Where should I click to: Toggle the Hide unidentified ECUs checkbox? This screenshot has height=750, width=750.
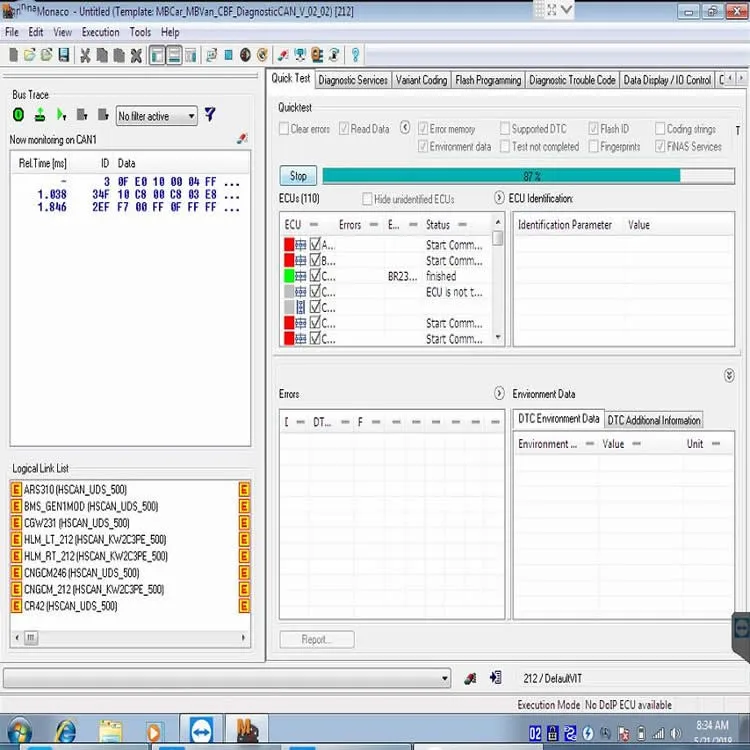tap(367, 199)
